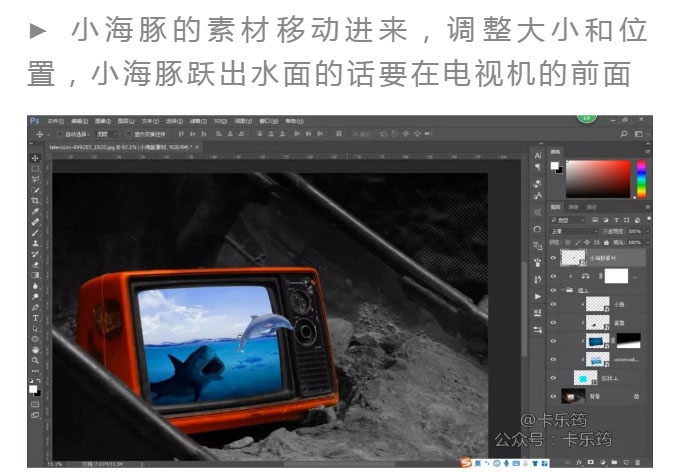Open the Color panel flyout menu

647,152
